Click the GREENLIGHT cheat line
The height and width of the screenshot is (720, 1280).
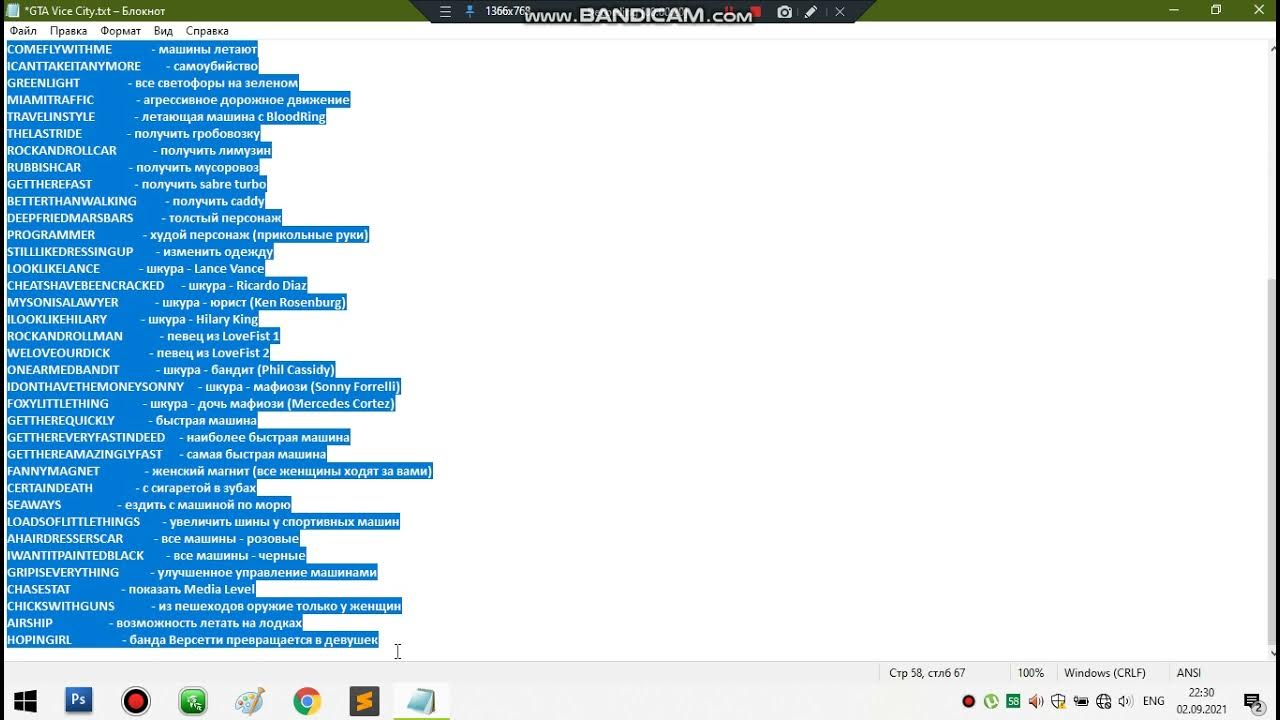(153, 83)
